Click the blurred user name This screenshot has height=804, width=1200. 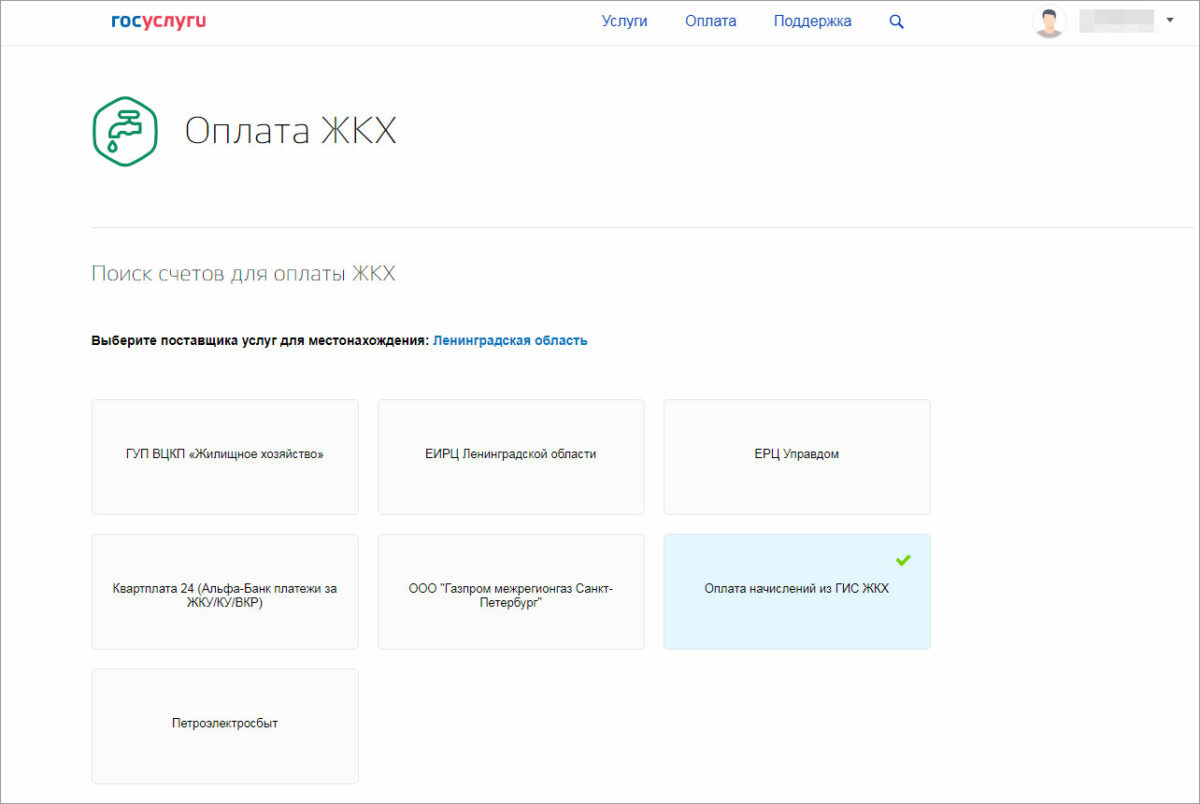[x=1117, y=21]
